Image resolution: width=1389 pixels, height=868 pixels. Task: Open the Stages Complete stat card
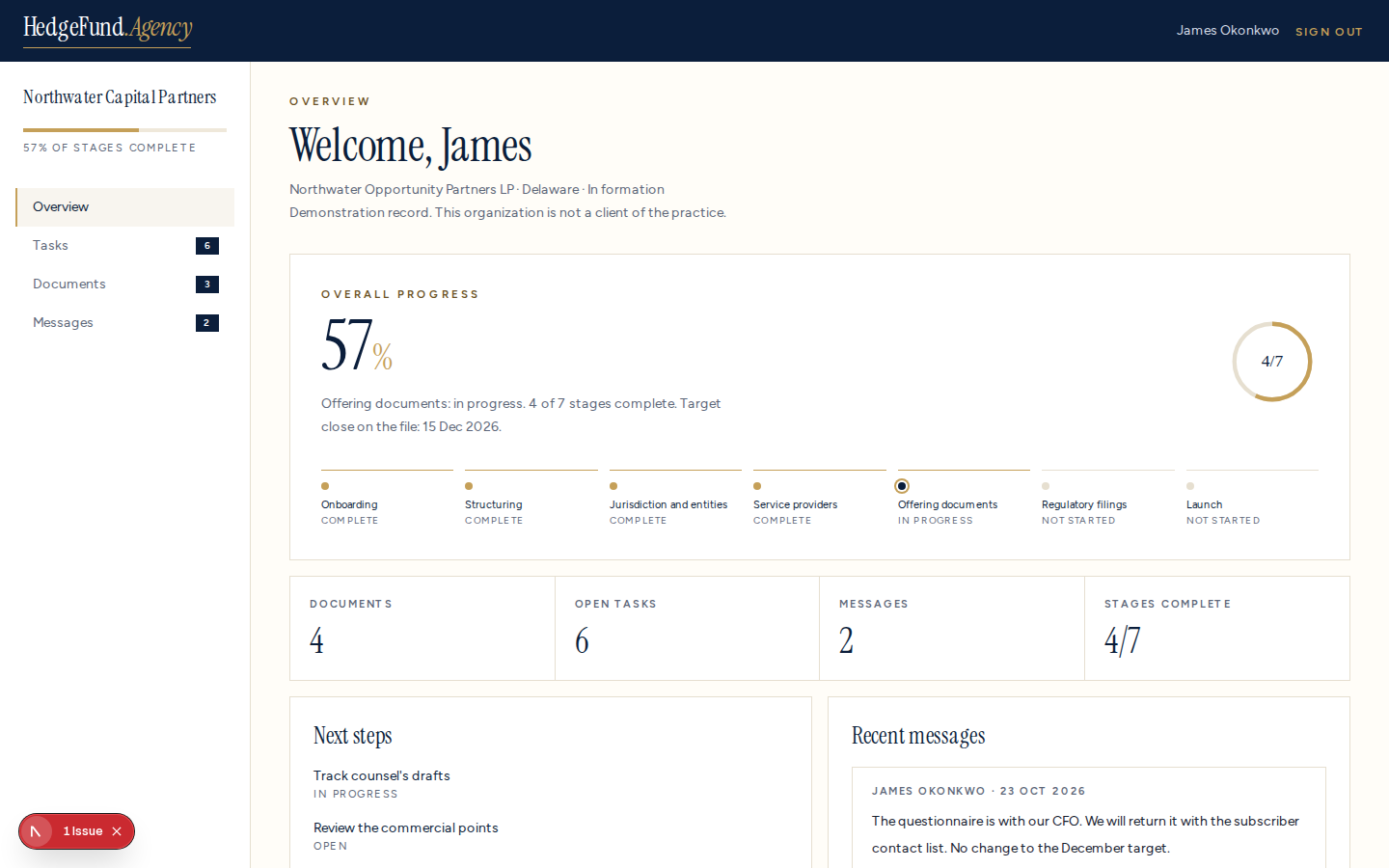point(1217,629)
